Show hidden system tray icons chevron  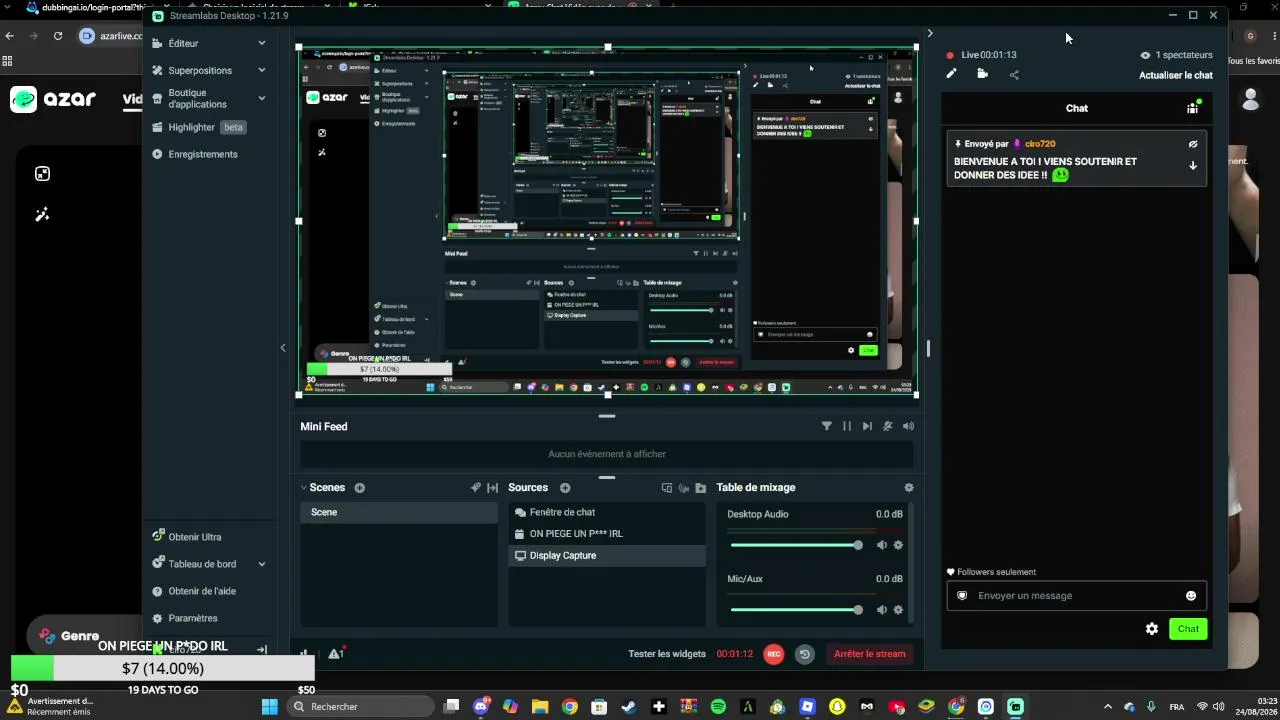click(x=1107, y=707)
